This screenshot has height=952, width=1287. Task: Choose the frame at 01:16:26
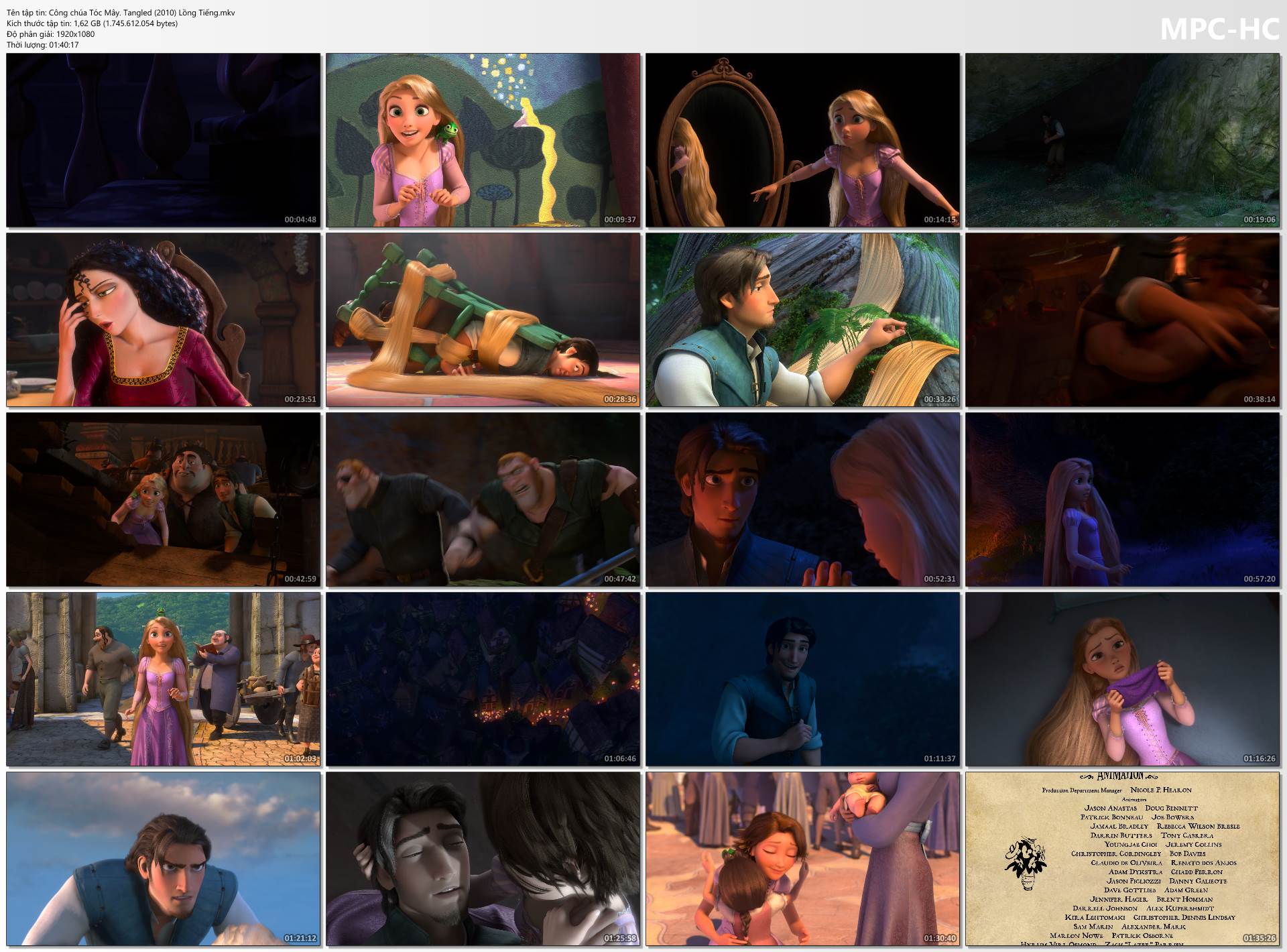coord(1123,679)
